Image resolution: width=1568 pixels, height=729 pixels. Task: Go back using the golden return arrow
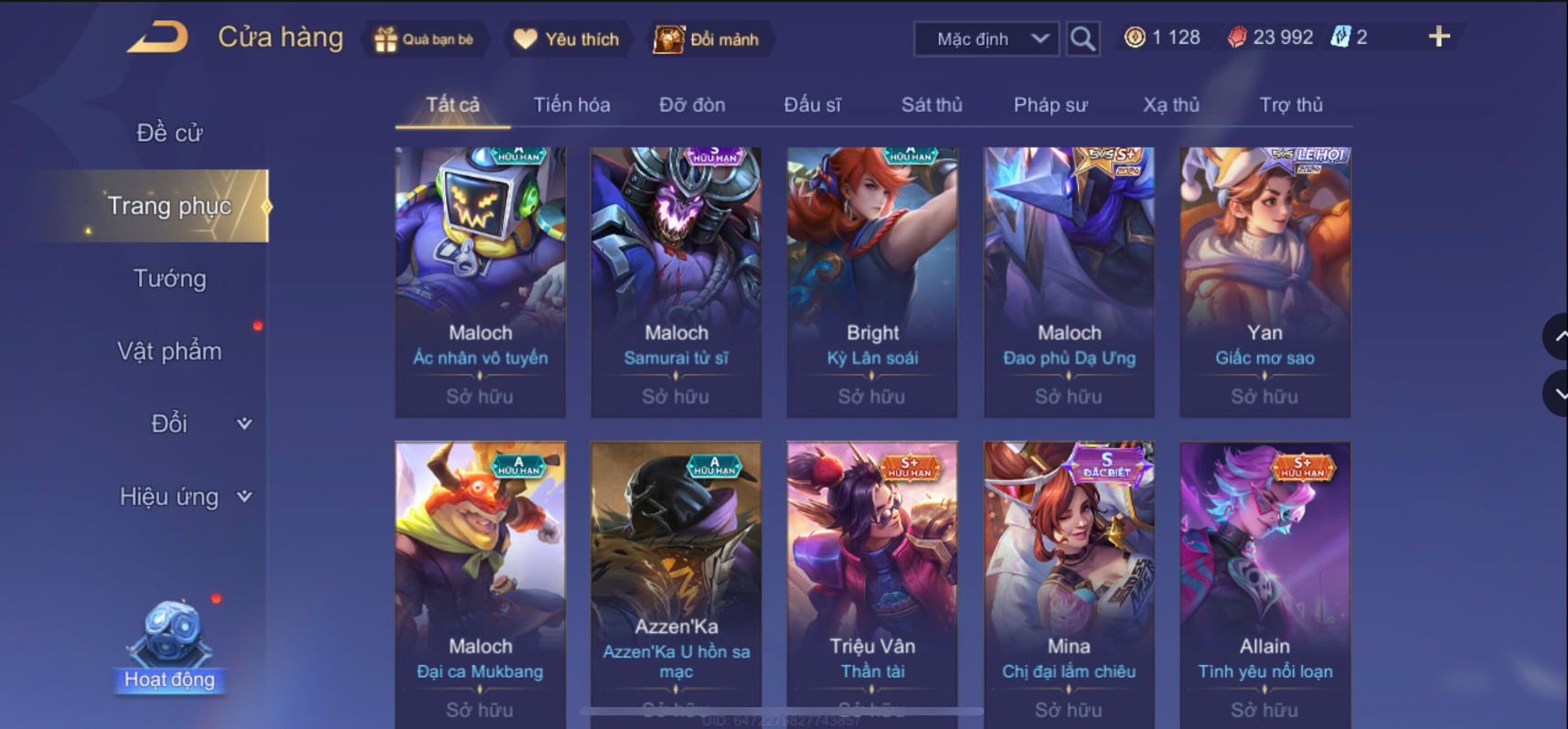158,38
